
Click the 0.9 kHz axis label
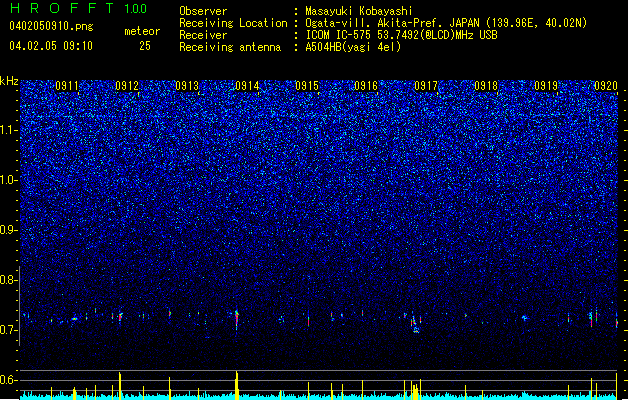9,230
